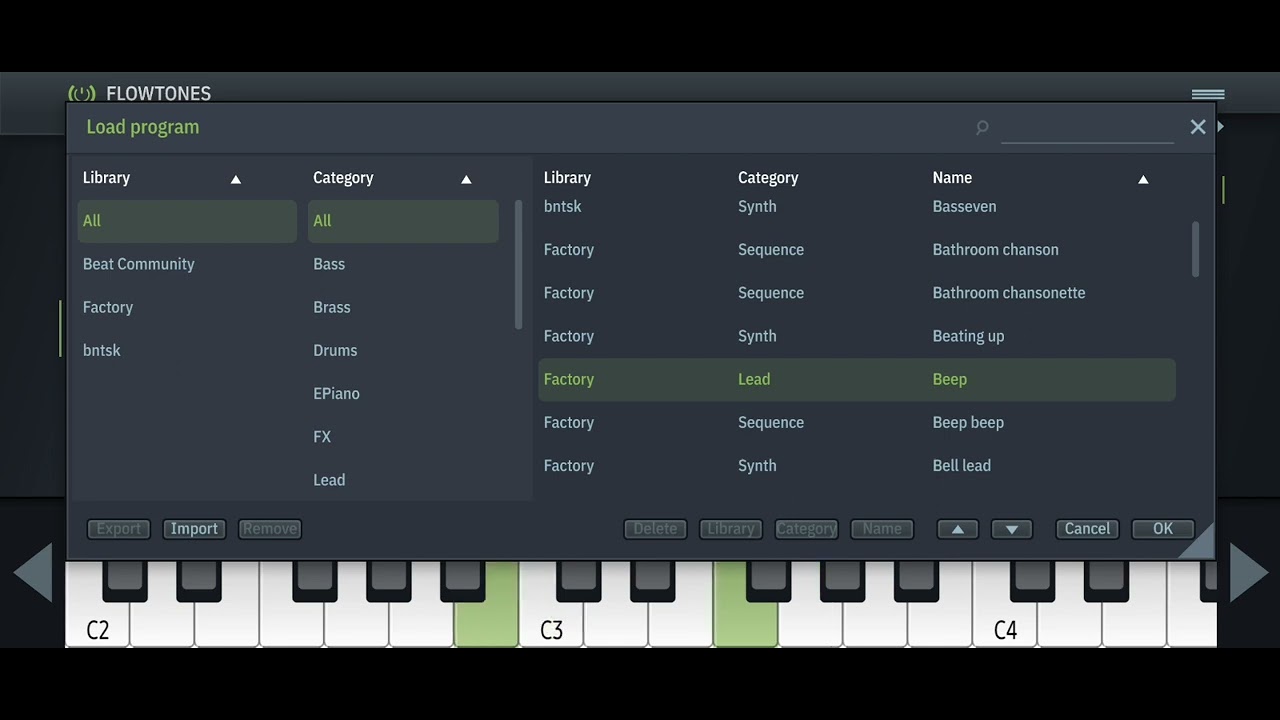Shift keyboard right with the big right arrow

(x=1249, y=572)
